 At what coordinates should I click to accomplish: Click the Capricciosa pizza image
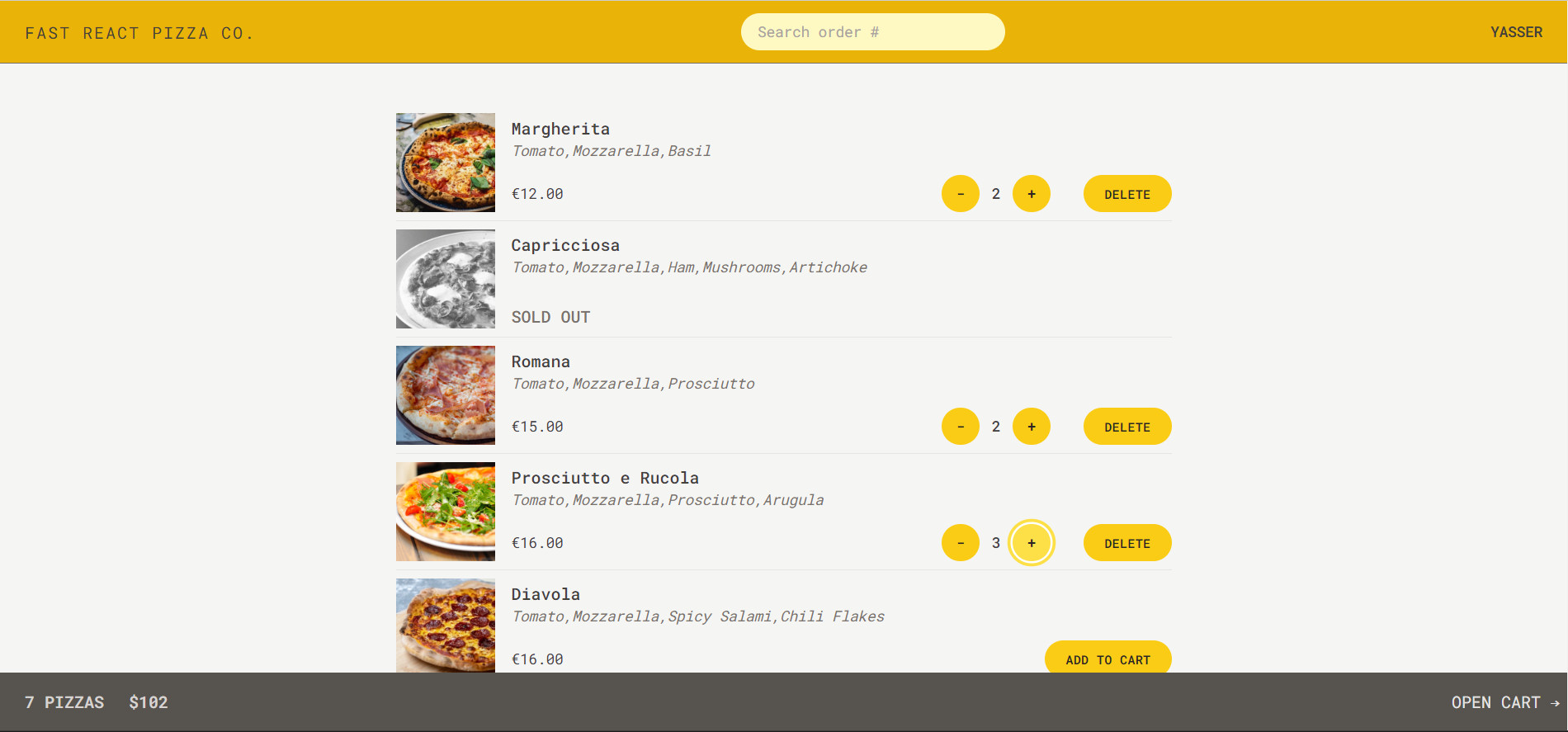click(446, 279)
